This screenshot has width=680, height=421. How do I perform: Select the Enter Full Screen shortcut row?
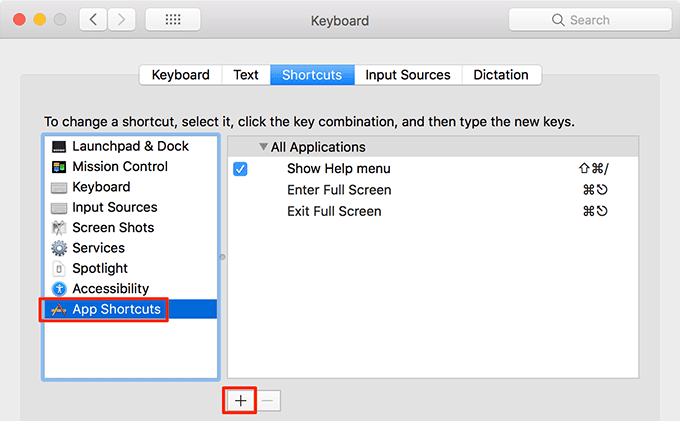pos(339,190)
